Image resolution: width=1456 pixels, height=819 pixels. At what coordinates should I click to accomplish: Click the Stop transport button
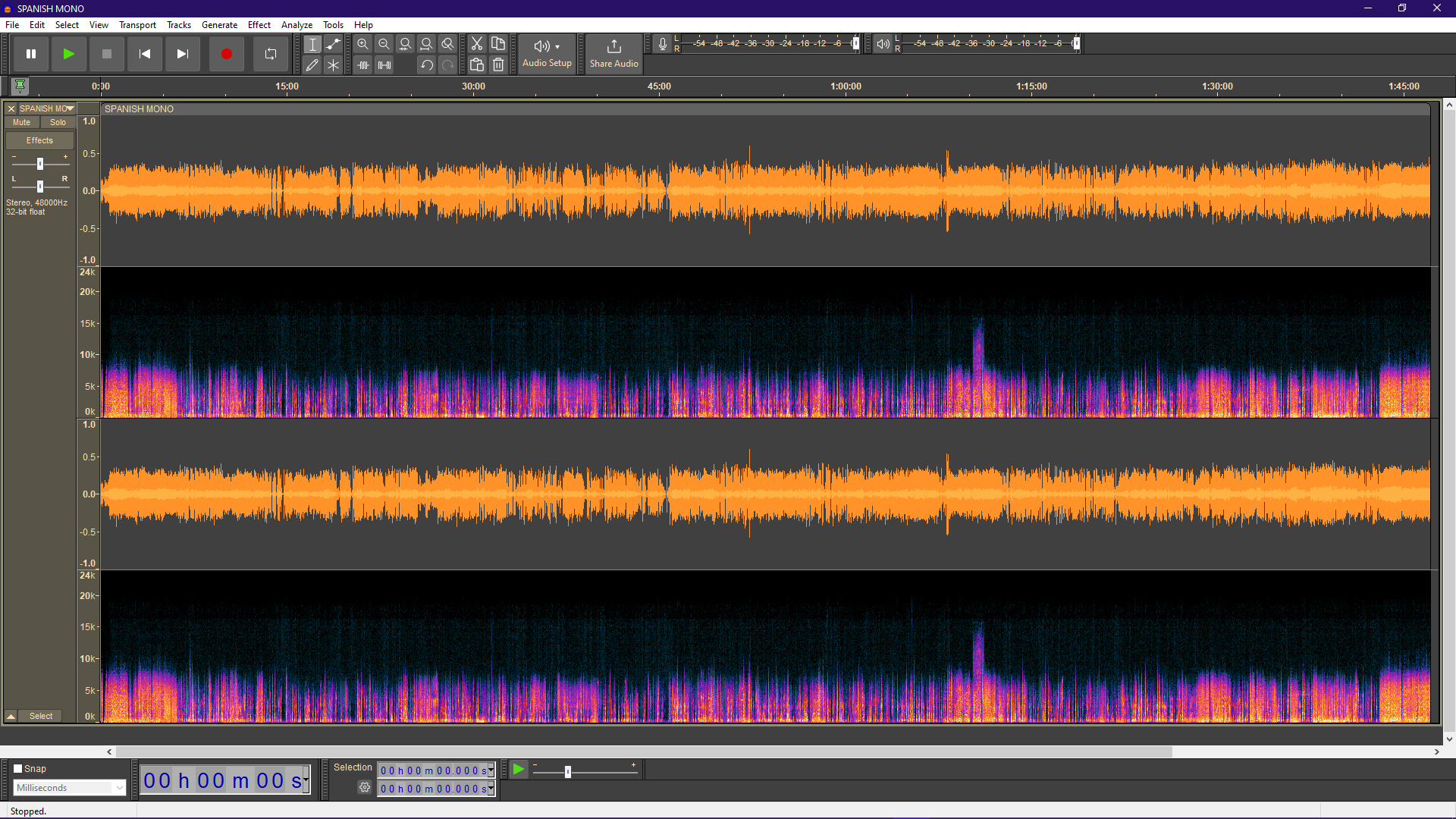[x=107, y=54]
